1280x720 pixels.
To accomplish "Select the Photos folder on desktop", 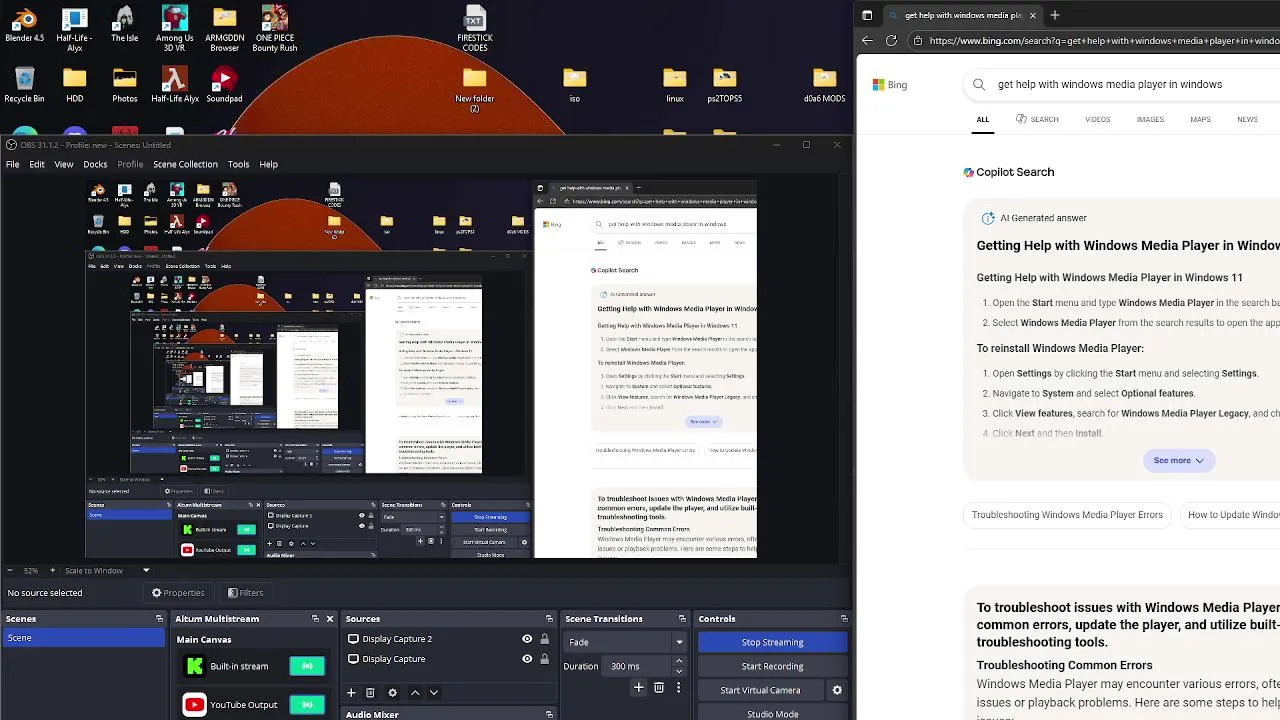I will click(124, 86).
